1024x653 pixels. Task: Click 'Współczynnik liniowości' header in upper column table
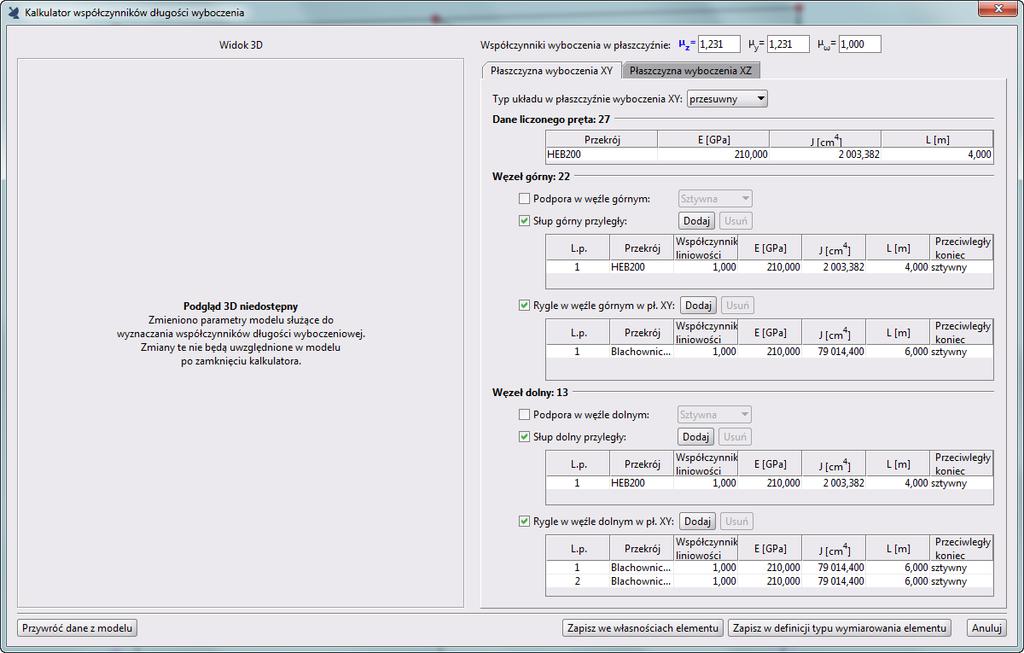point(706,248)
